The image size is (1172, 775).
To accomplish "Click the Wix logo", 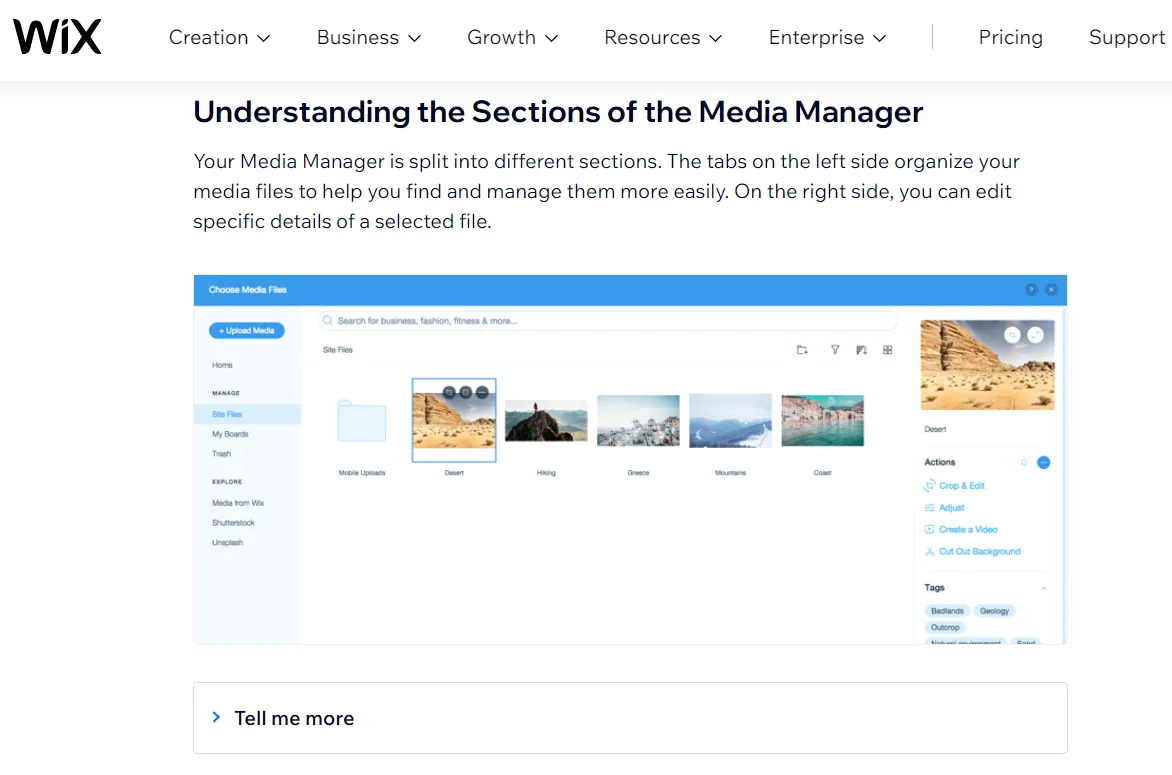I will point(57,38).
